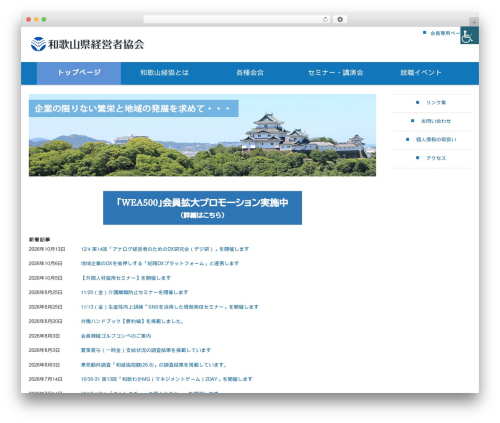500x423 pixels.
Task: Open the 各種会合 menu item
Action: (250, 73)
